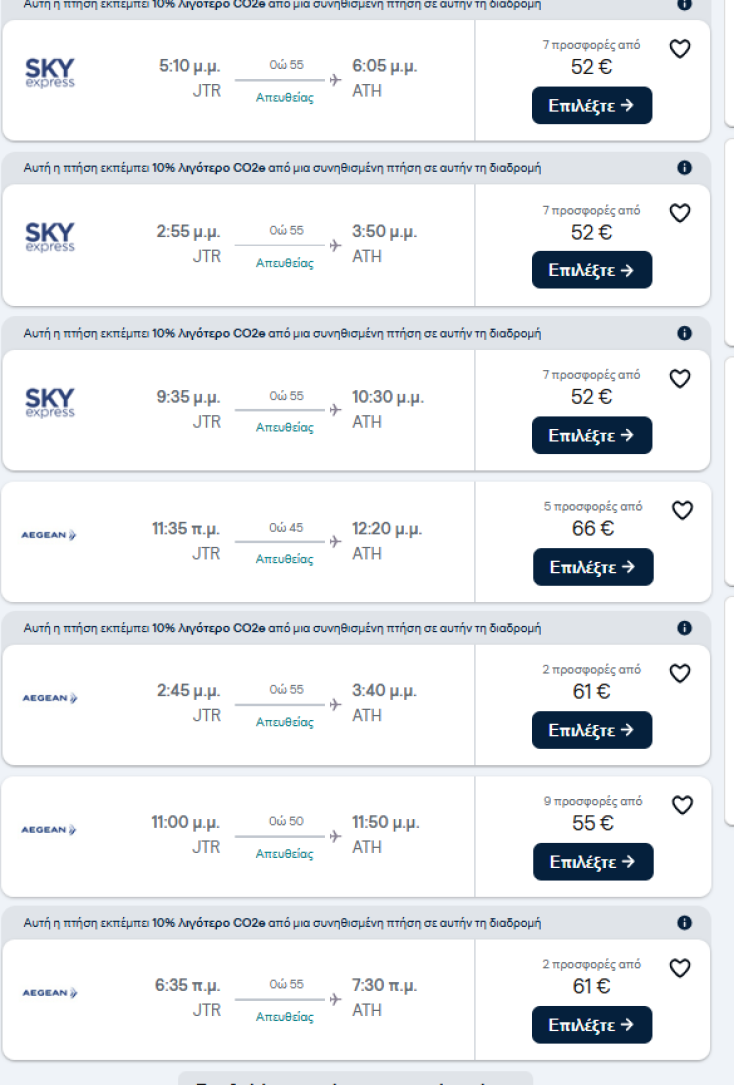Select the 6:35 π.μ. Aegean flight

coord(592,1025)
